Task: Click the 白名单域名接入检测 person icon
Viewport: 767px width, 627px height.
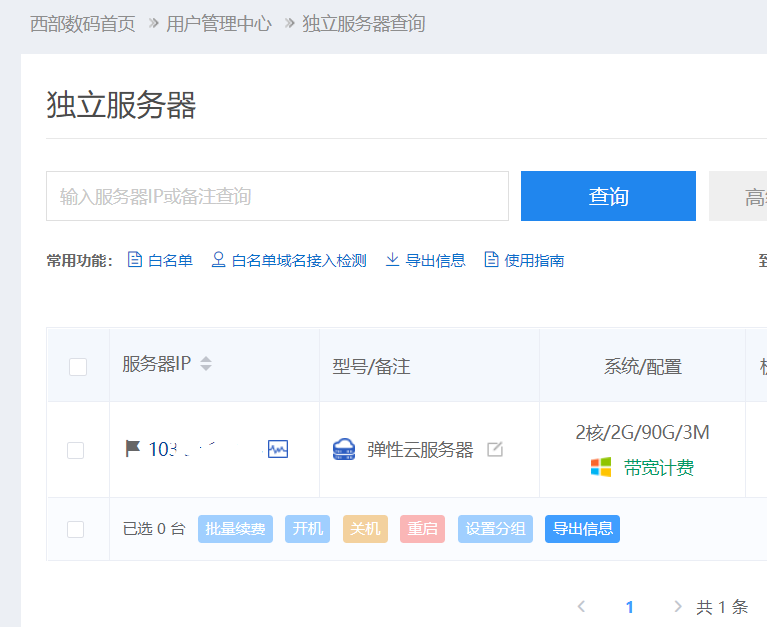Action: coord(218,260)
